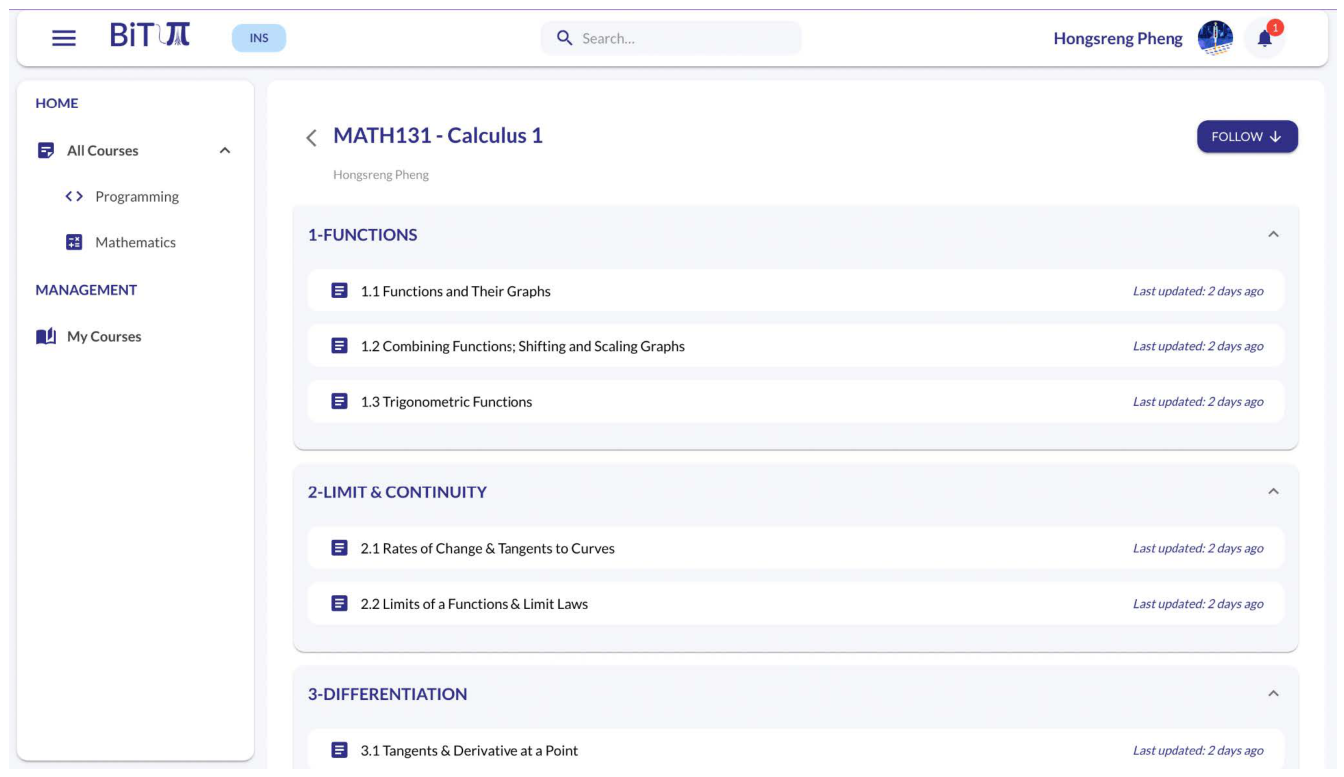Open 2.1 Rates of Change & Tangents
Screen dimensions: 1344x777
tap(796, 548)
